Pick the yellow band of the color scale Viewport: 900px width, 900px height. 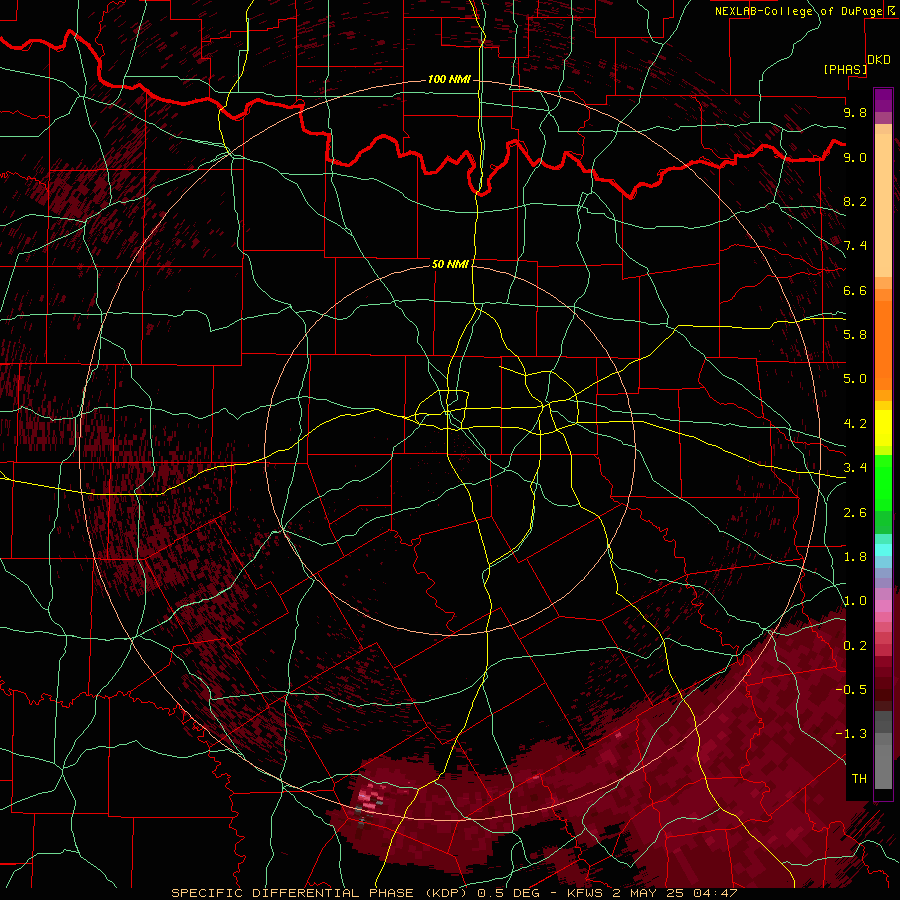(x=883, y=428)
